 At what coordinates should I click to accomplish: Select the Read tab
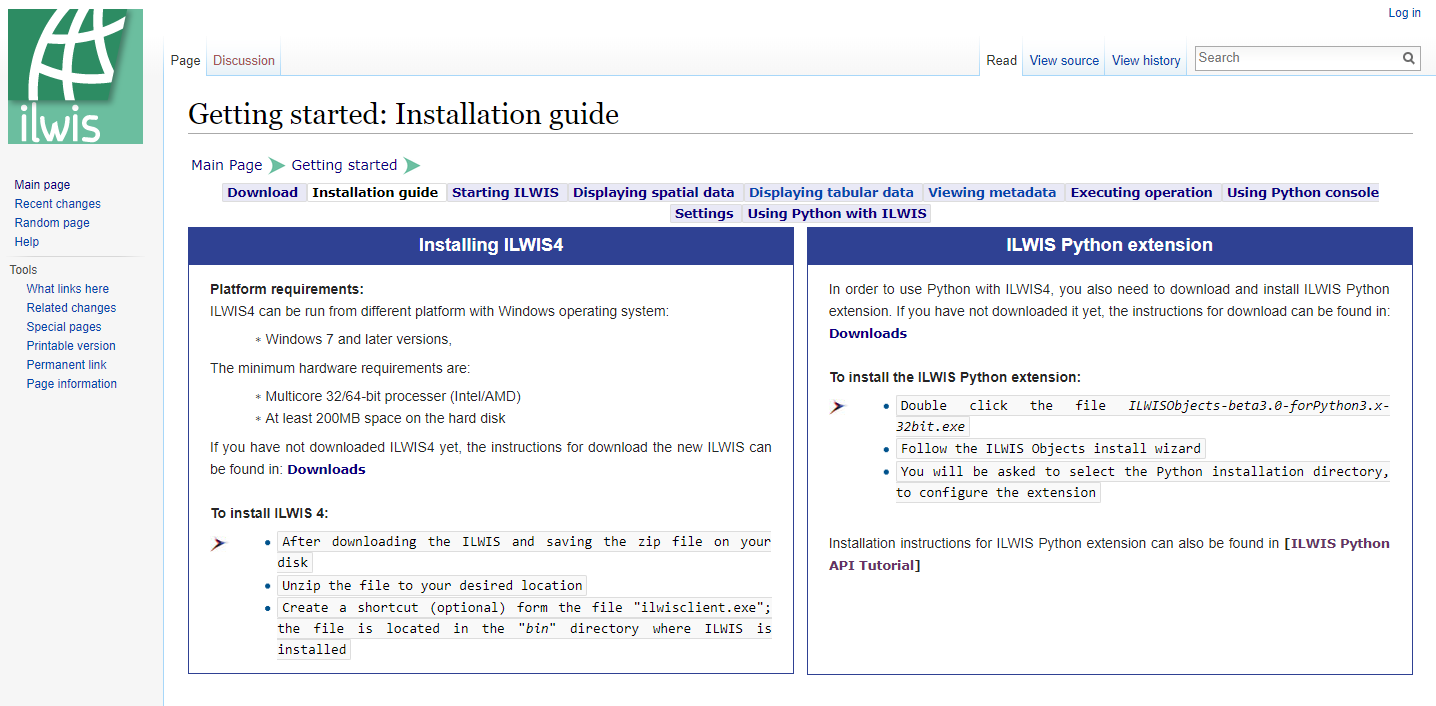(x=1001, y=60)
